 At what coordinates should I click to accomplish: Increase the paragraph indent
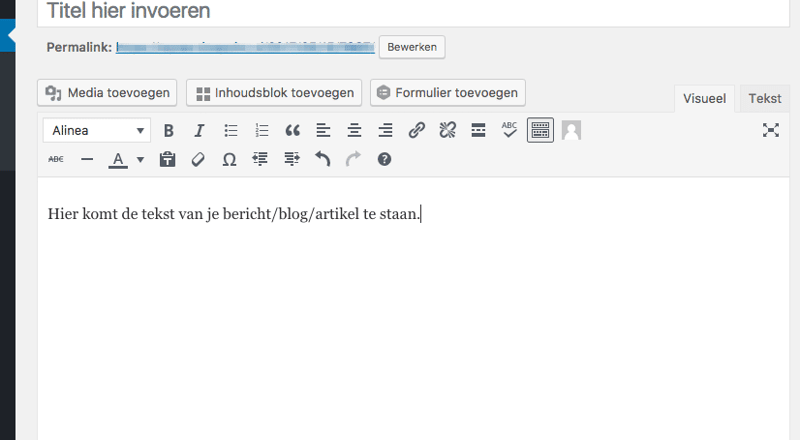point(292,159)
